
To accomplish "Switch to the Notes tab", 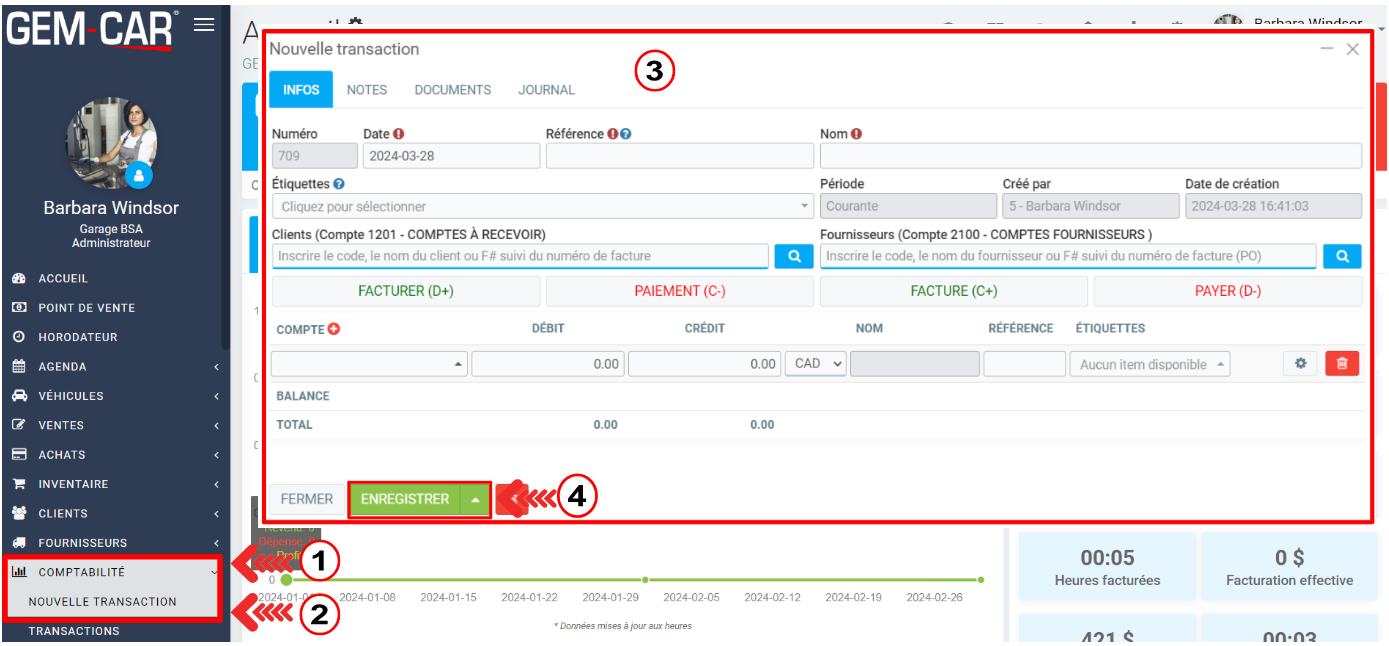I will click(x=367, y=90).
